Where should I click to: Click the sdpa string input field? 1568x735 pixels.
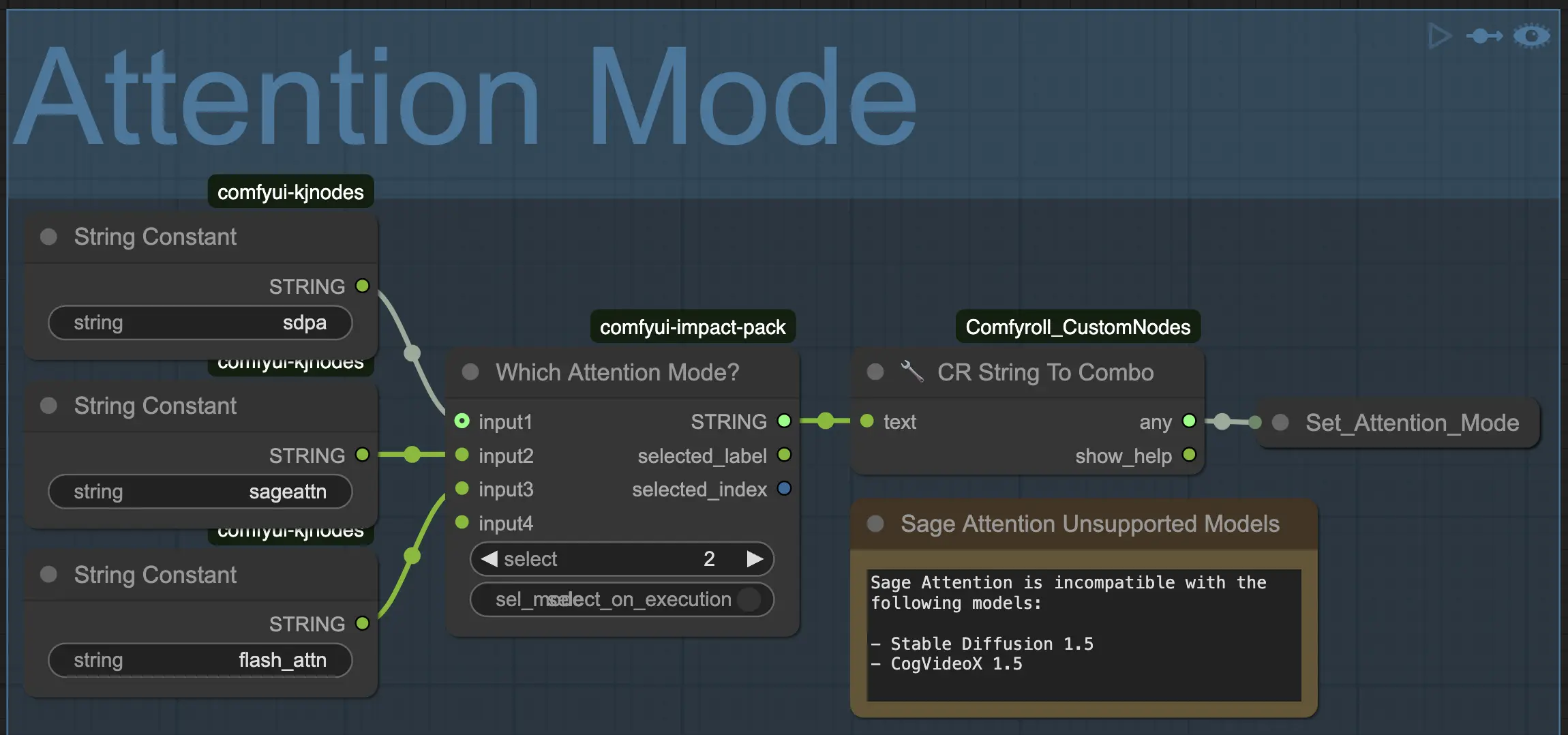(x=200, y=322)
